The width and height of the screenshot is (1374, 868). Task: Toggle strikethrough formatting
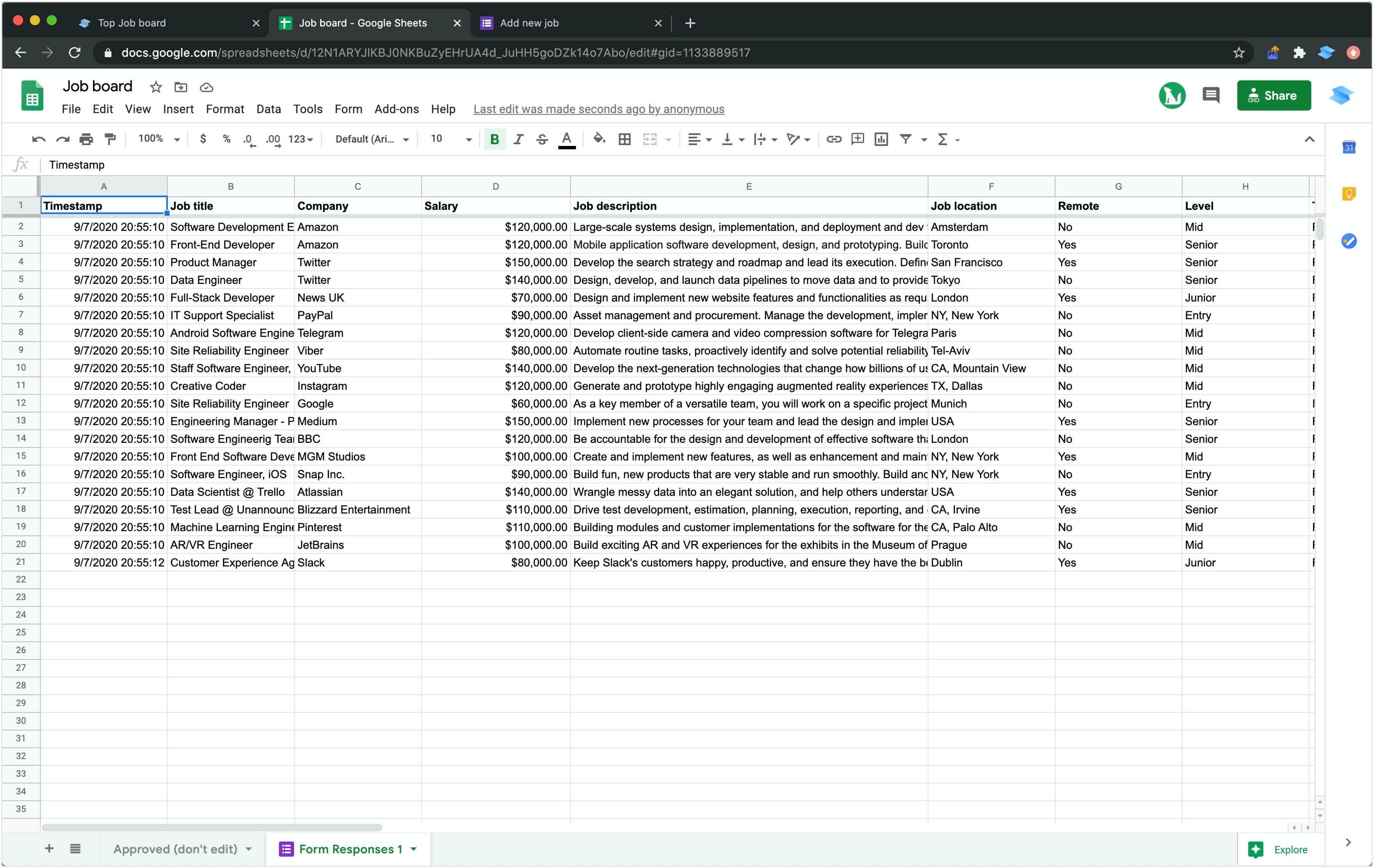point(542,139)
